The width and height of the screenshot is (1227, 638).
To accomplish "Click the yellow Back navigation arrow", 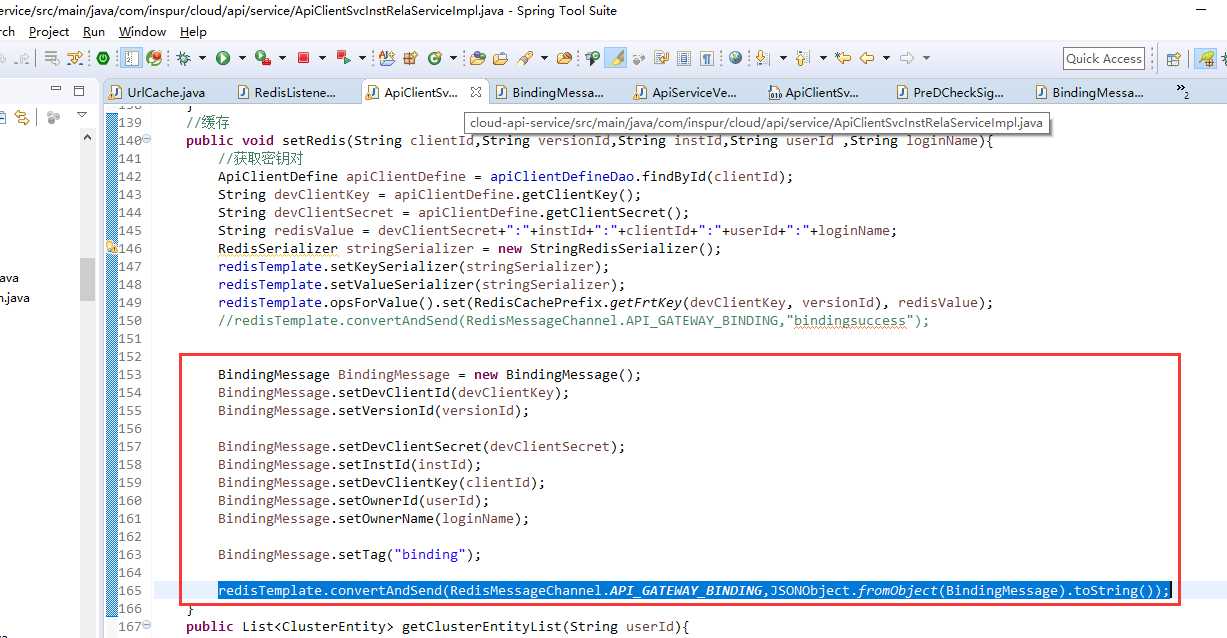I will 867,58.
